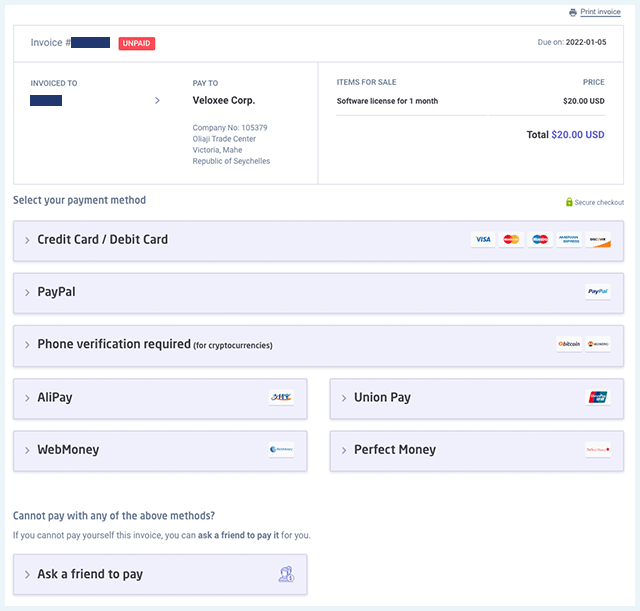Viewport: 640px width, 611px height.
Task: Click the red UNPAID status badge
Action: 137,43
